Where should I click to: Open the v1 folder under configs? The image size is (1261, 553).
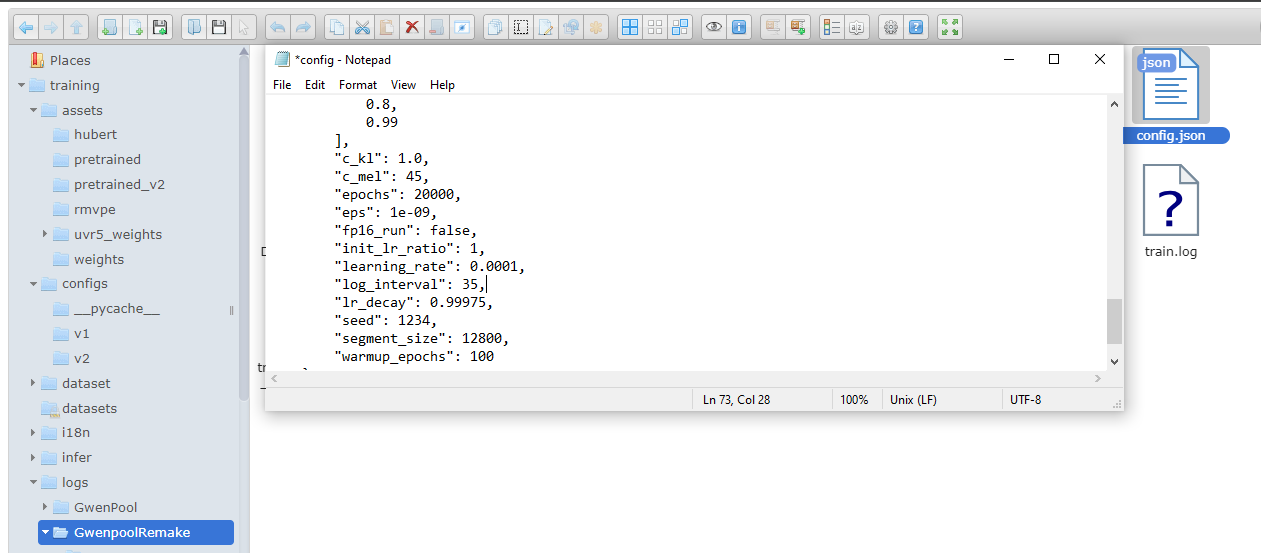[x=82, y=333]
